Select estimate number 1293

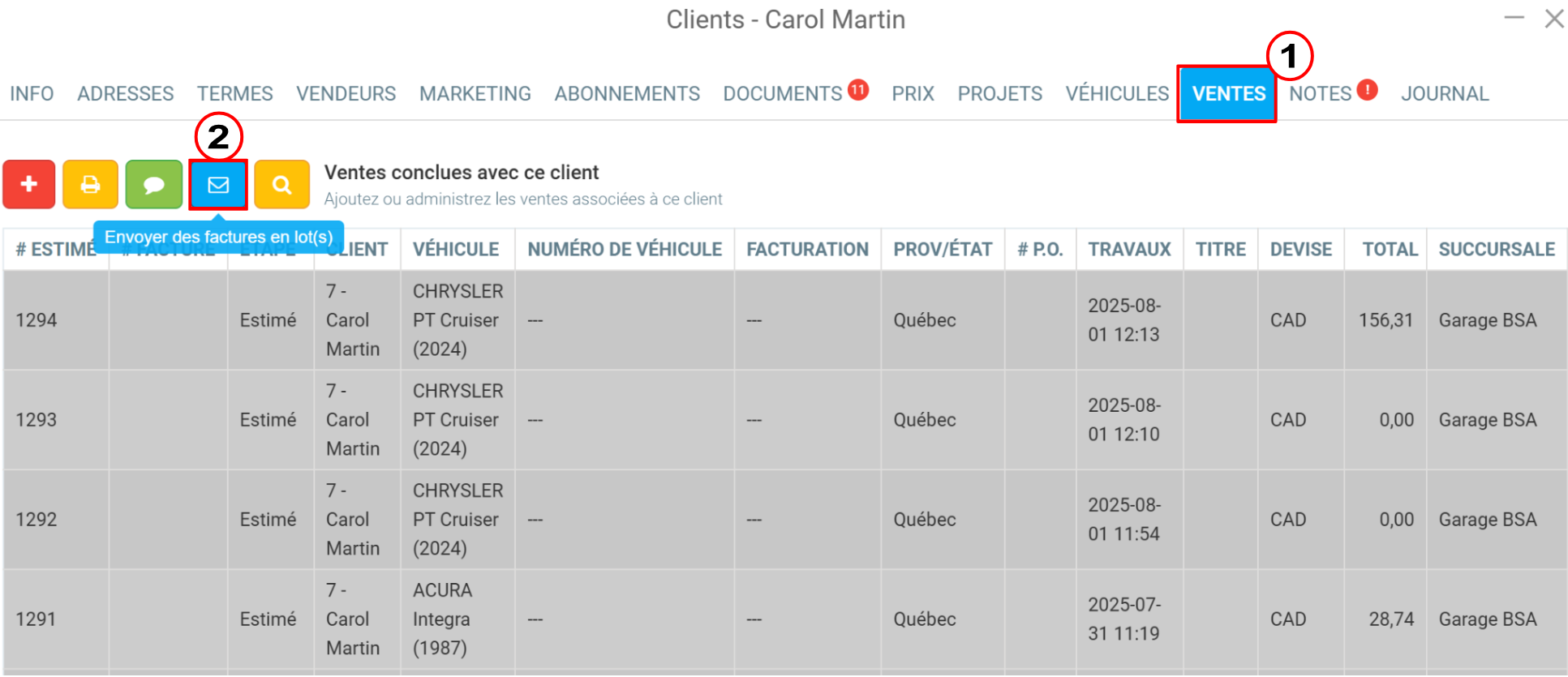coord(37,420)
